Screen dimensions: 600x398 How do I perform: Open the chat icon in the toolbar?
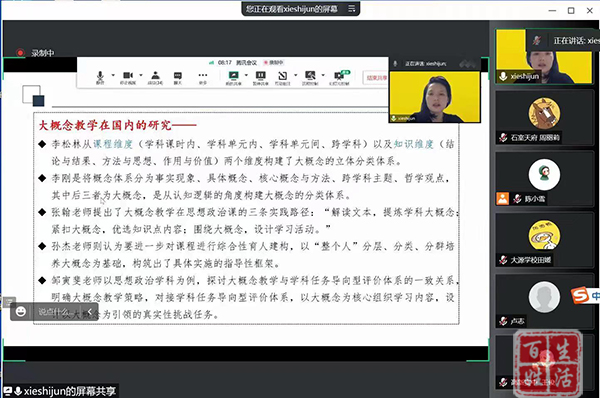tap(178, 77)
